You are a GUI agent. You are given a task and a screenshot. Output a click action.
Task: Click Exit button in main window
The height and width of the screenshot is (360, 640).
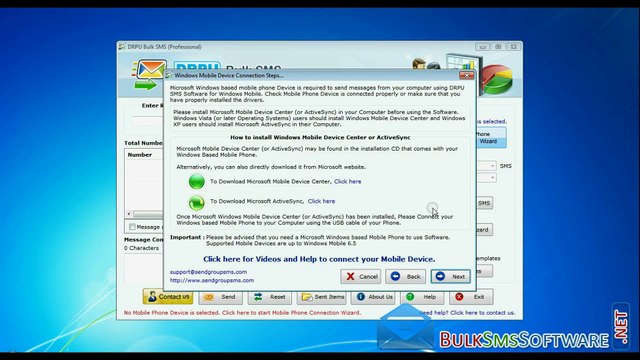[x=471, y=297]
